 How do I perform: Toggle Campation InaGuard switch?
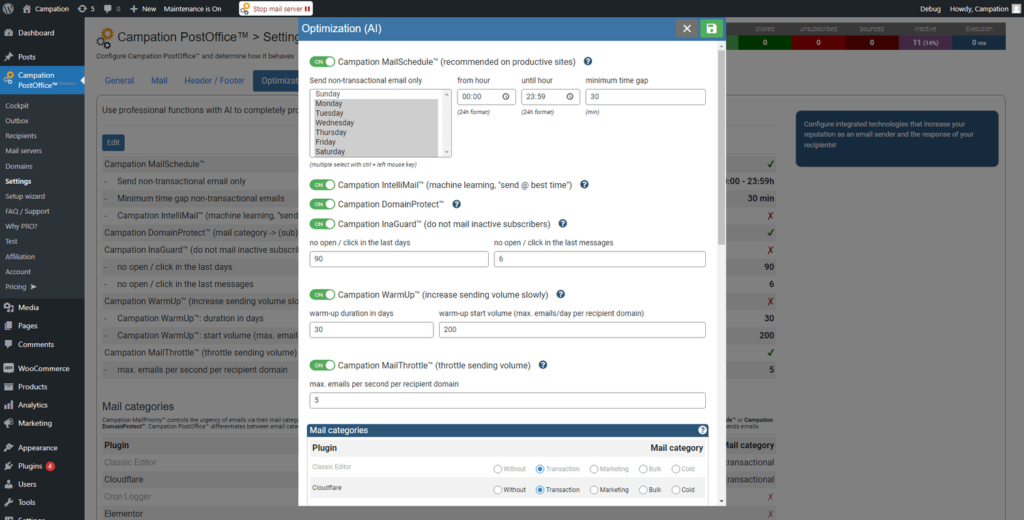coord(322,223)
